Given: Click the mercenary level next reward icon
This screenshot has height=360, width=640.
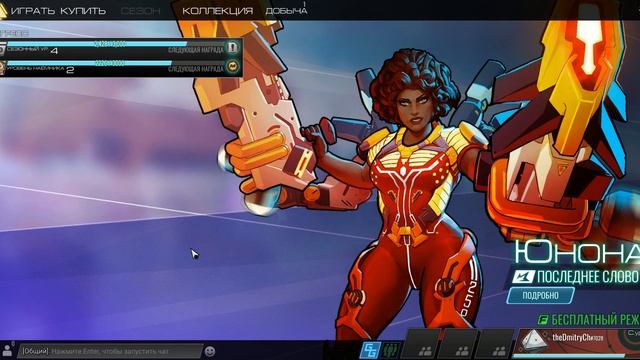Looking at the screenshot, I should pos(233,66).
